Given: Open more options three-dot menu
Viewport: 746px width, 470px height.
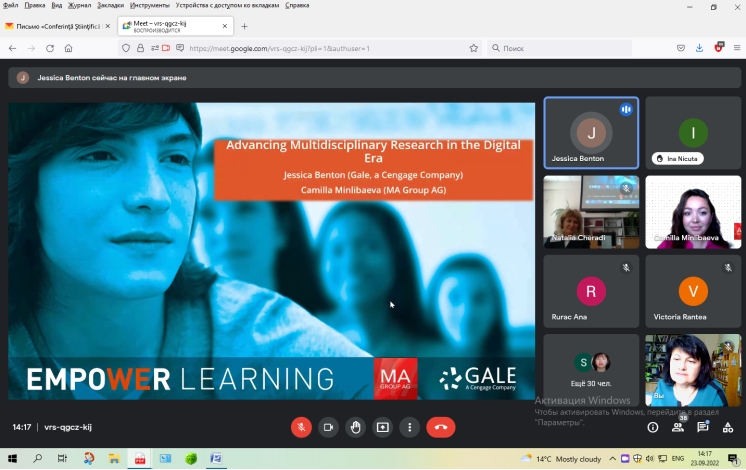Looking at the screenshot, I should tap(410, 427).
